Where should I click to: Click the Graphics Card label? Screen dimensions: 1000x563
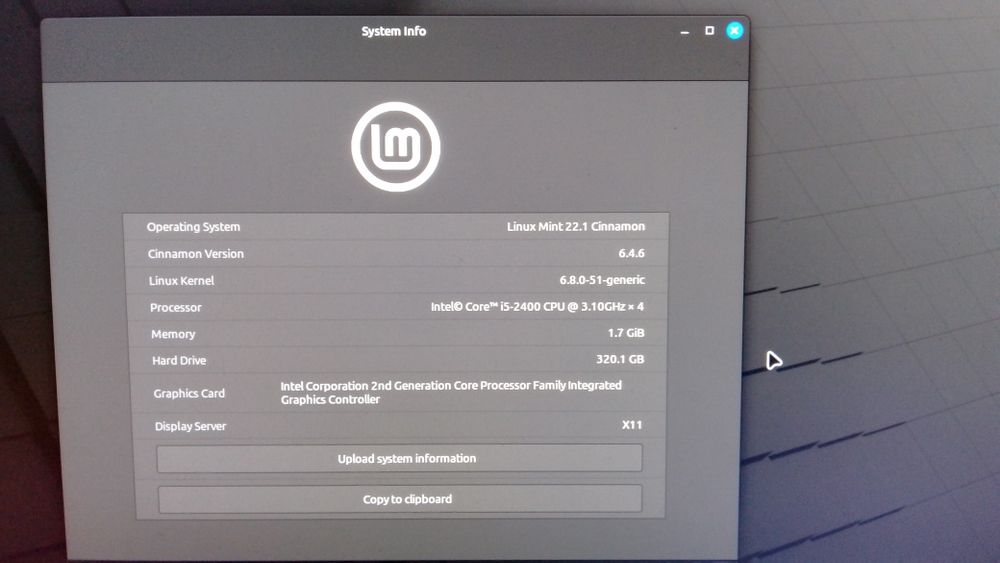pyautogui.click(x=189, y=393)
